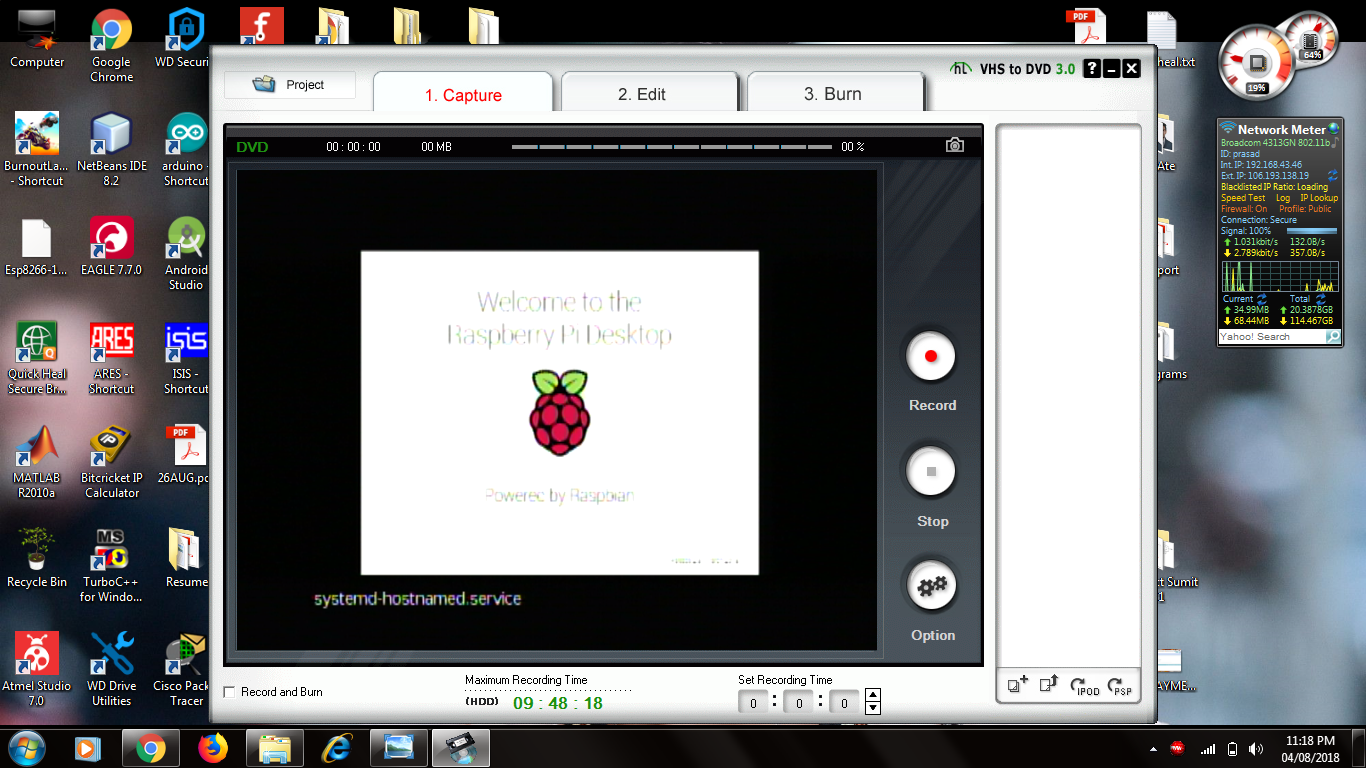This screenshot has height=768, width=1366.
Task: Open the Windows Start menu
Action: [x=27, y=747]
